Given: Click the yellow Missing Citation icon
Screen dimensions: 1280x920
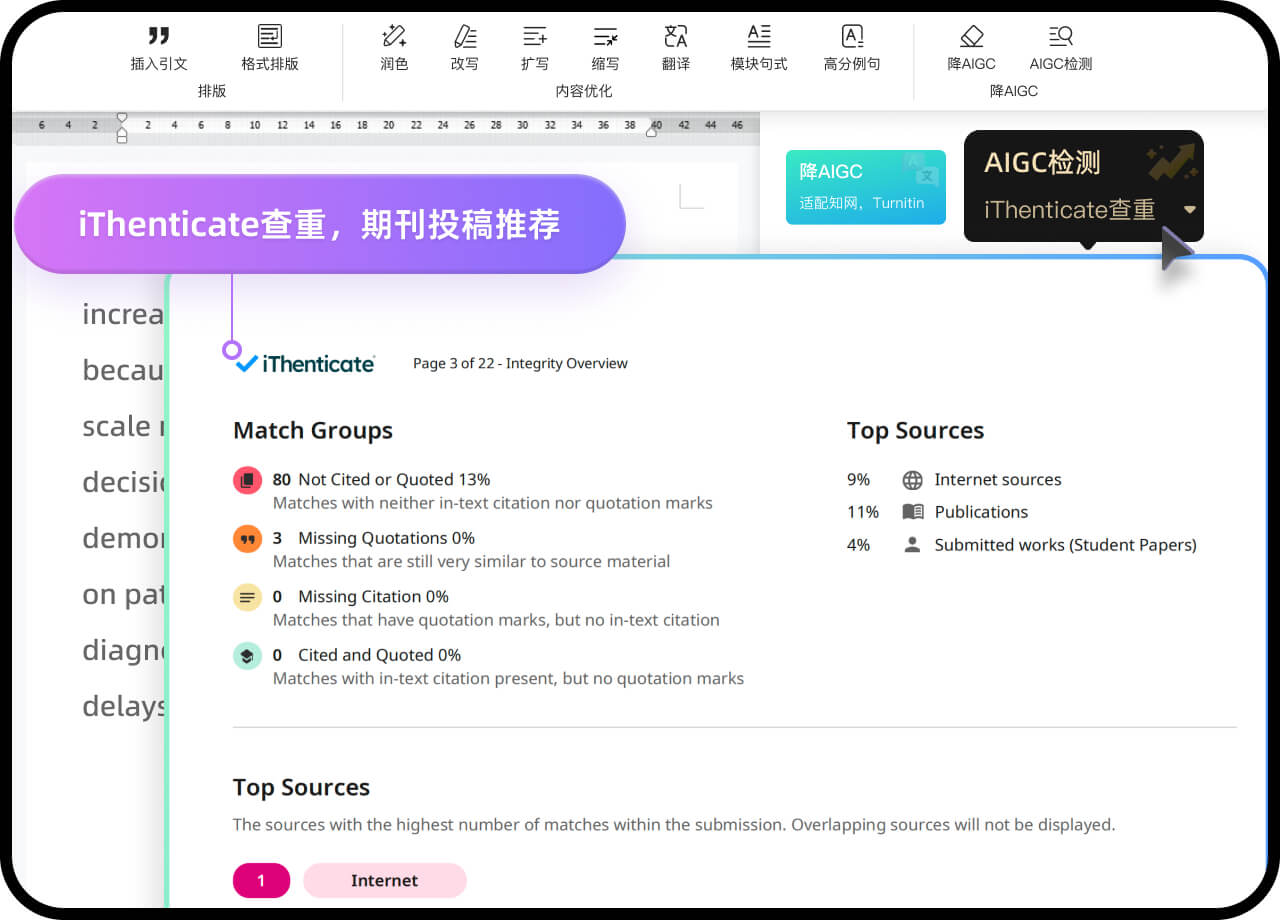Looking at the screenshot, I should (x=247, y=598).
